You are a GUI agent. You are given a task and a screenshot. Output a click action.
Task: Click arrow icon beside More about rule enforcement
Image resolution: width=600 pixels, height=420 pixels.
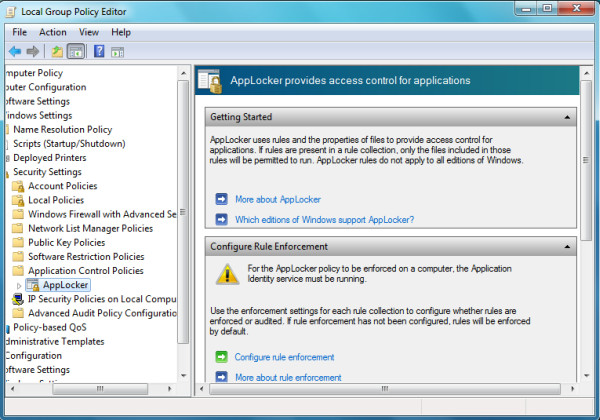[x=222, y=377]
